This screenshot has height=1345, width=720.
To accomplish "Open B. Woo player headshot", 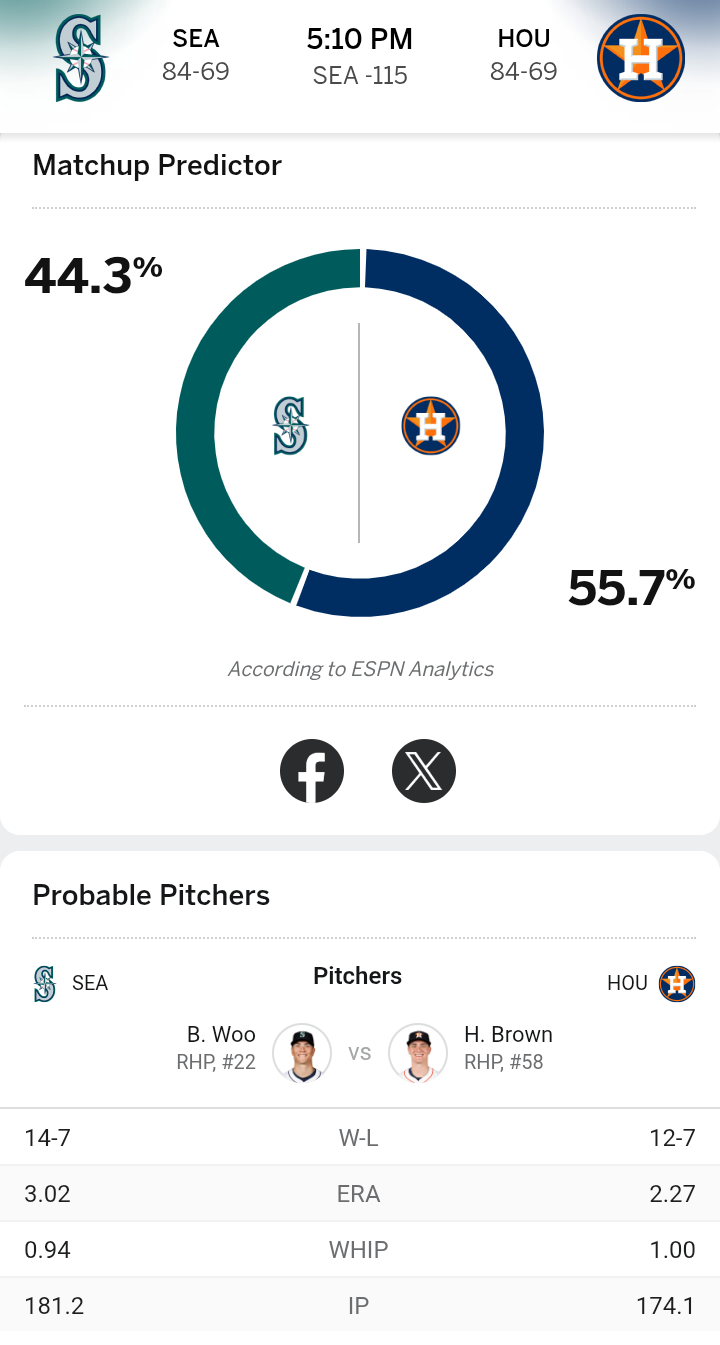I will tap(302, 1053).
